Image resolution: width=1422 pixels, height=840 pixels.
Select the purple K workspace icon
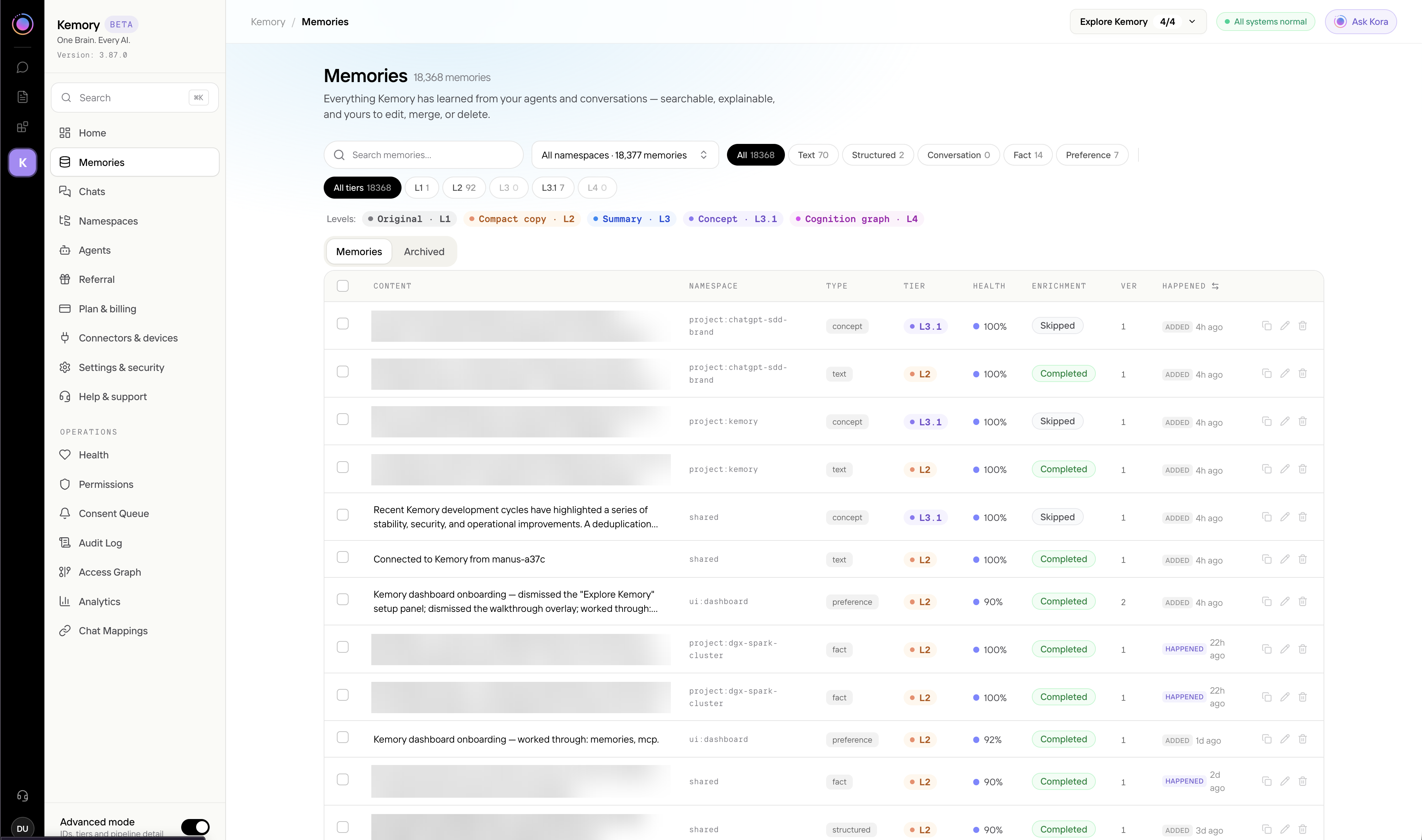(x=22, y=162)
